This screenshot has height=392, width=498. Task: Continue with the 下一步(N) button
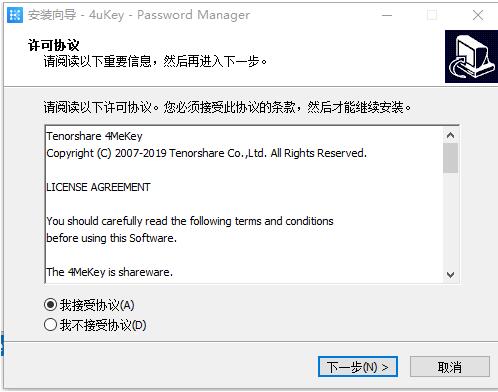pos(358,367)
